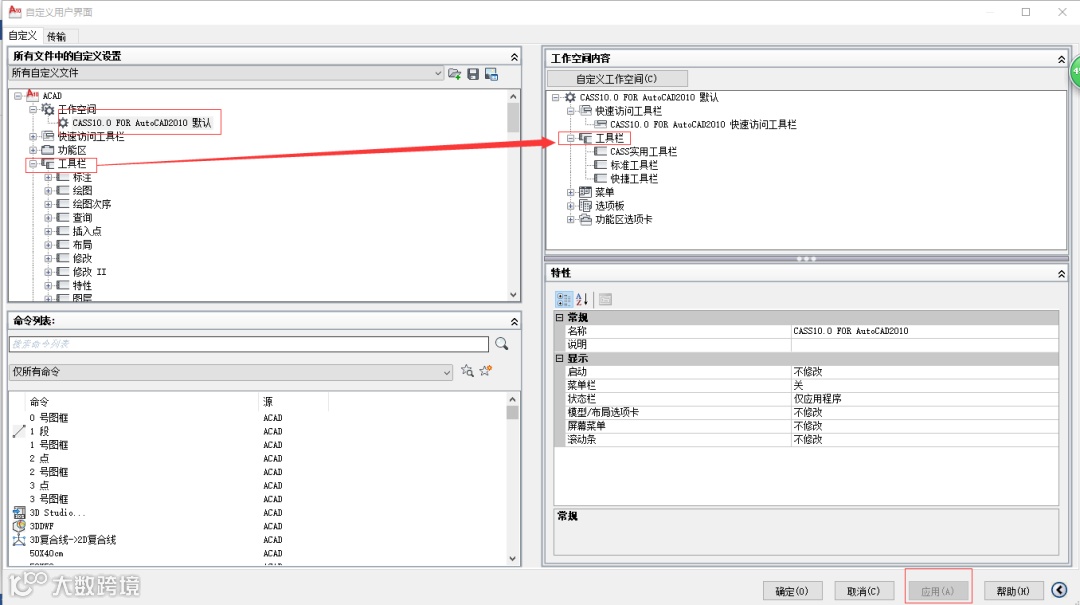Viewport: 1080px width, 605px height.
Task: Click the 3D复合线->2D复合线 command icon
Action: 19,540
